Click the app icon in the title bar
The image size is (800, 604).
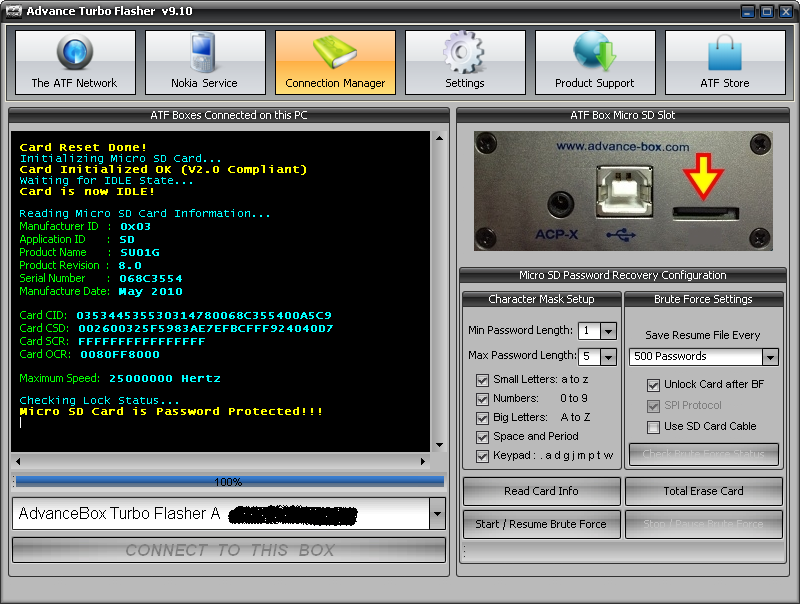[13, 11]
